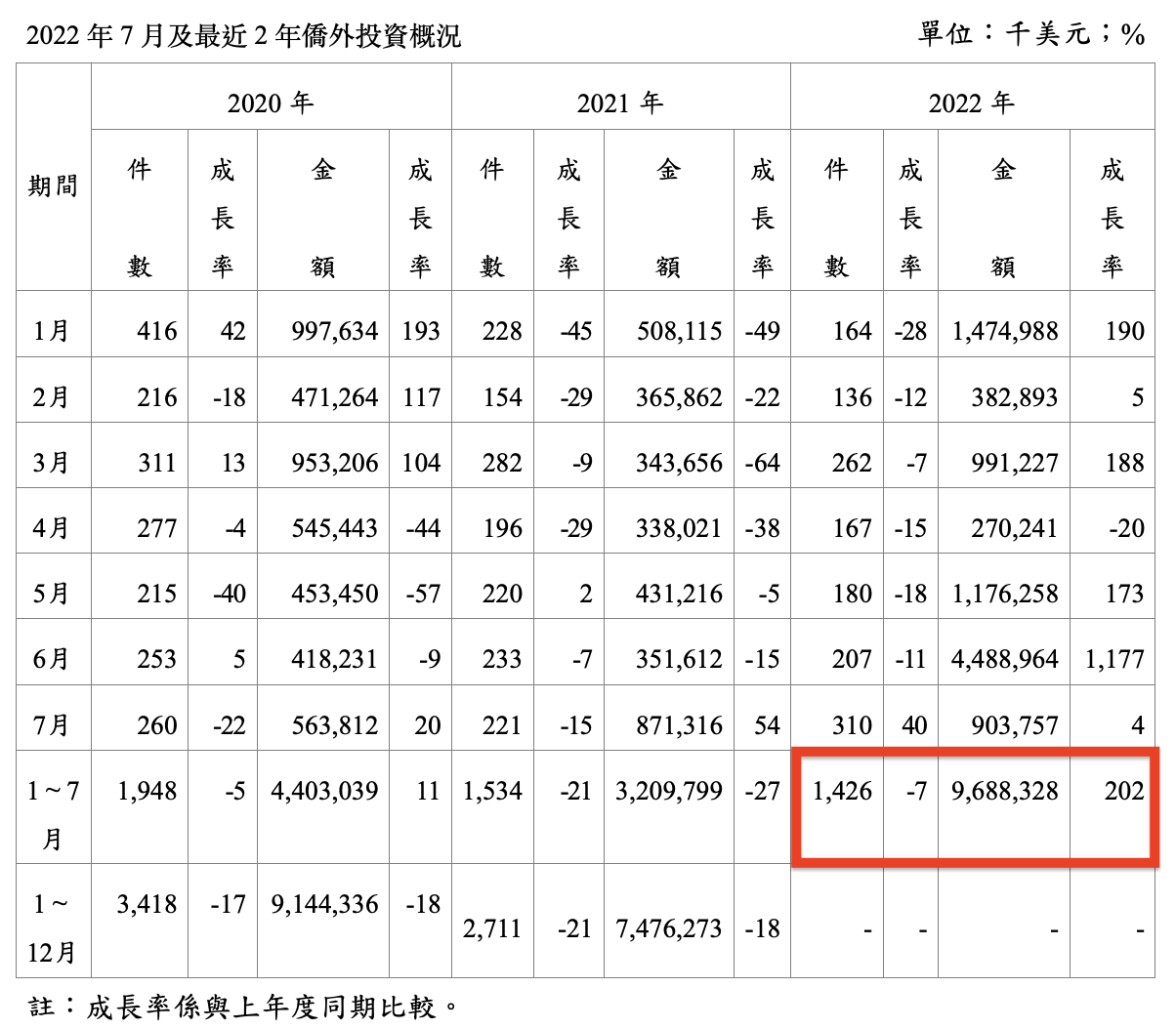Click the case count 310
The height and width of the screenshot is (1029, 1176).
[853, 725]
